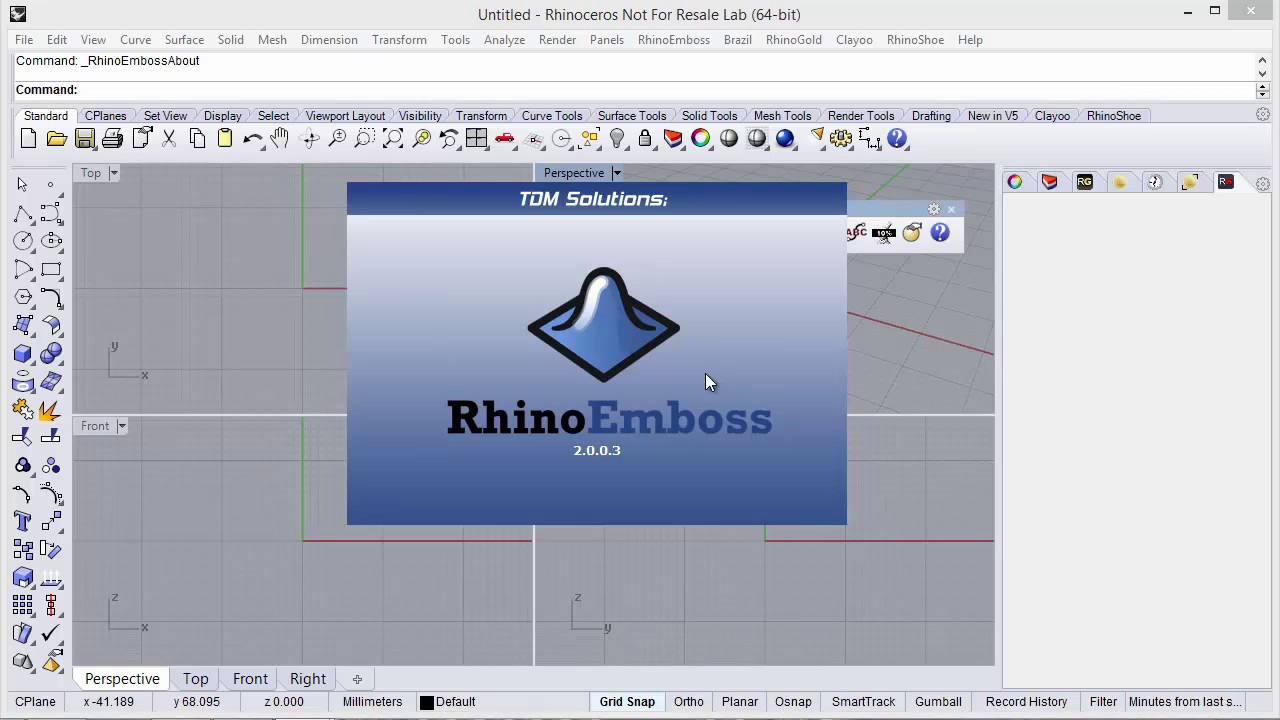Viewport: 1280px width, 720px height.
Task: Activate the Pan hand tool
Action: [x=281, y=139]
